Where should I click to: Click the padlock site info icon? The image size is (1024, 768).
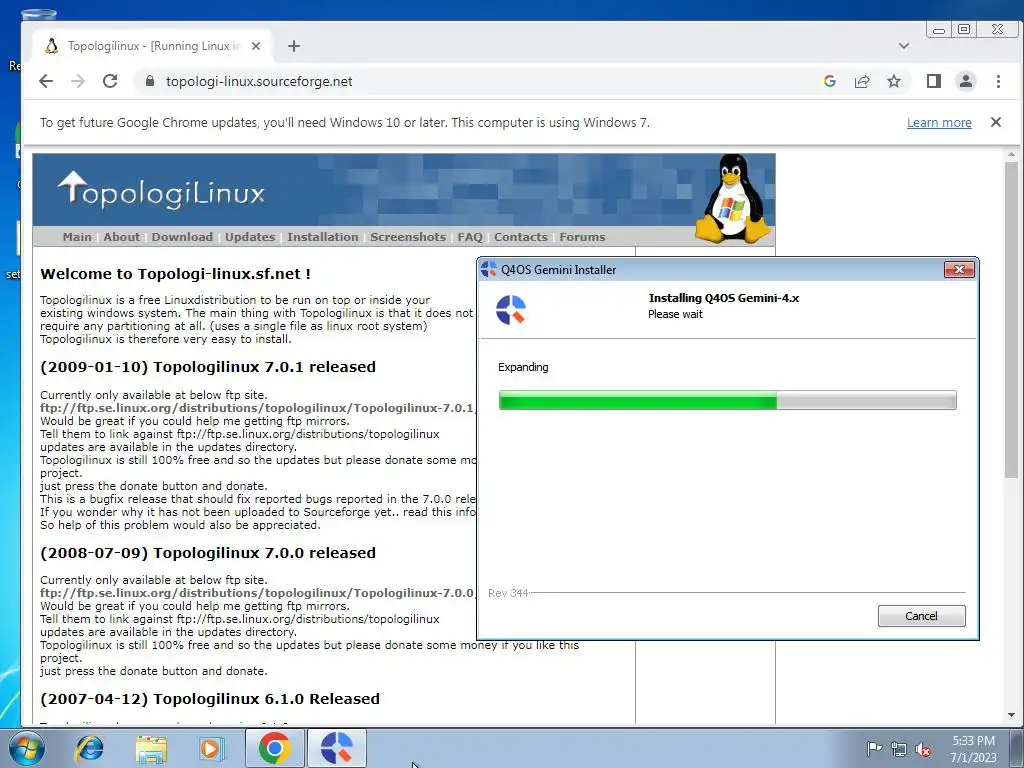tap(150, 81)
